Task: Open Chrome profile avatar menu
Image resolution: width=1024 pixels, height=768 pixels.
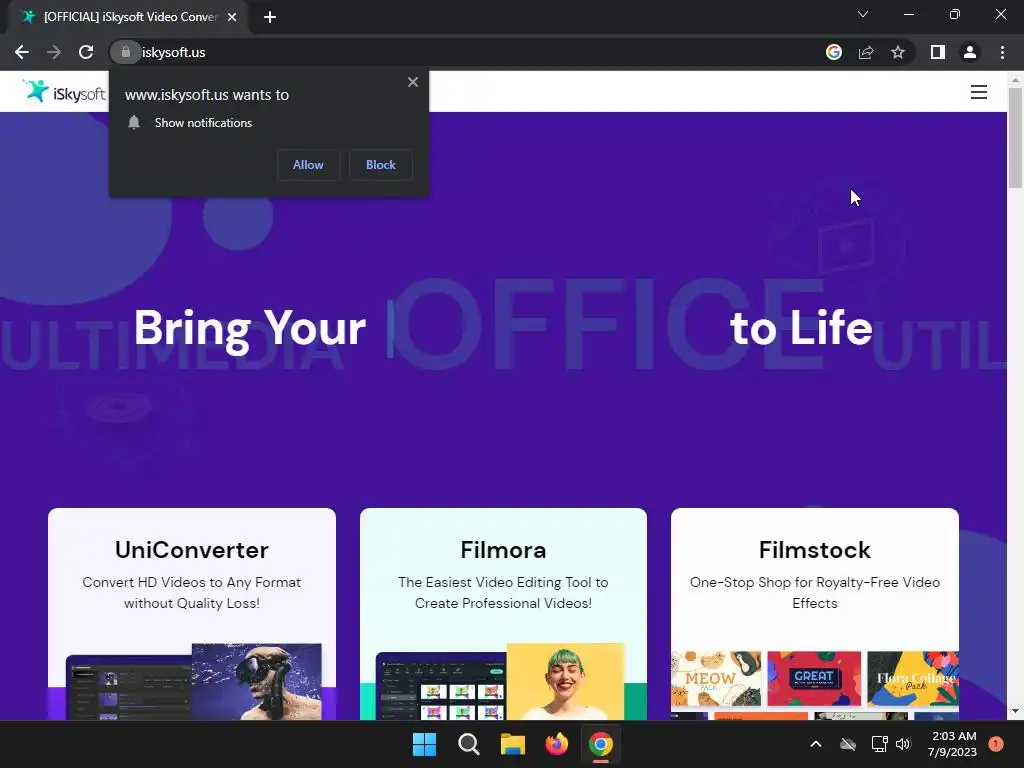Action: (x=970, y=52)
